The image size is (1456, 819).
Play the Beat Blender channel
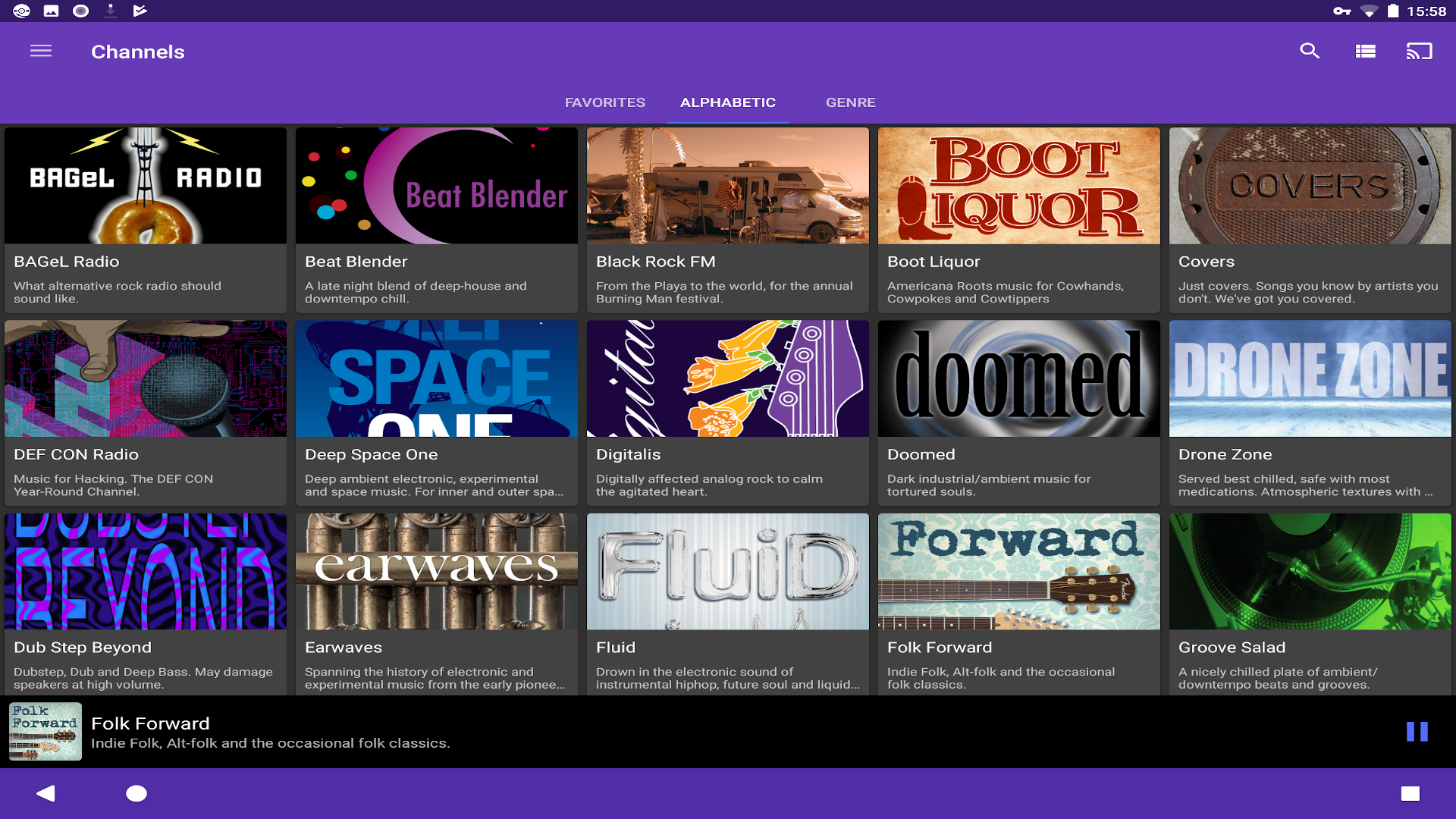(x=436, y=220)
